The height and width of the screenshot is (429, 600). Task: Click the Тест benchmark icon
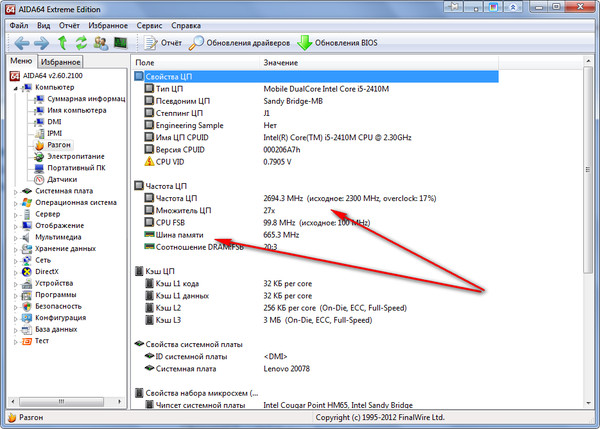point(27,341)
